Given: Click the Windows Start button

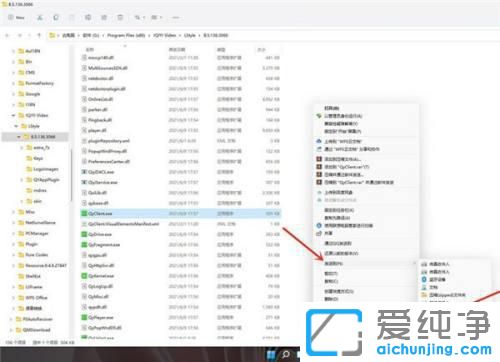Looking at the screenshot, I should pyautogui.click(x=271, y=355).
